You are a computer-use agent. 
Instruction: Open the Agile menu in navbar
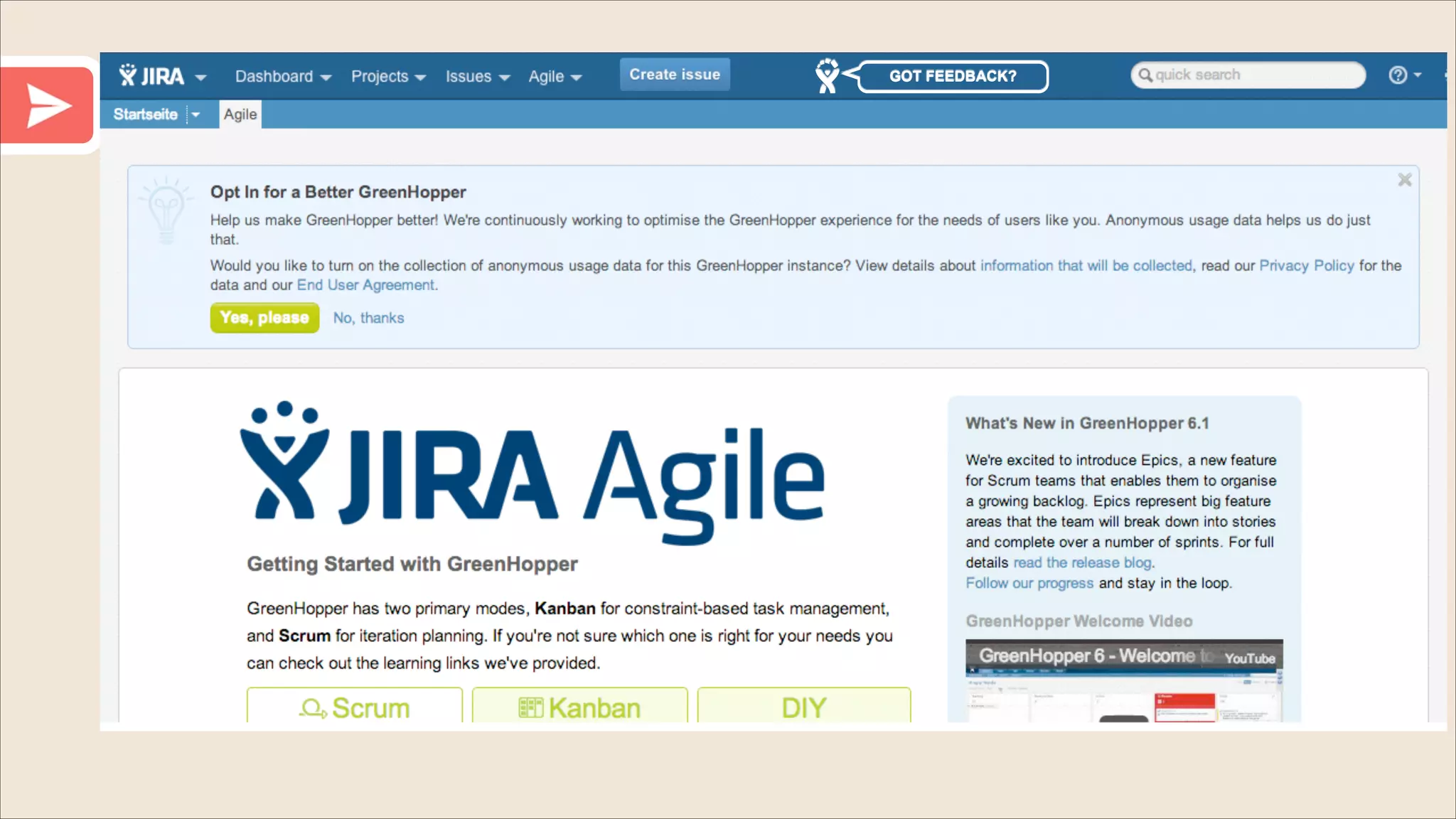click(555, 76)
